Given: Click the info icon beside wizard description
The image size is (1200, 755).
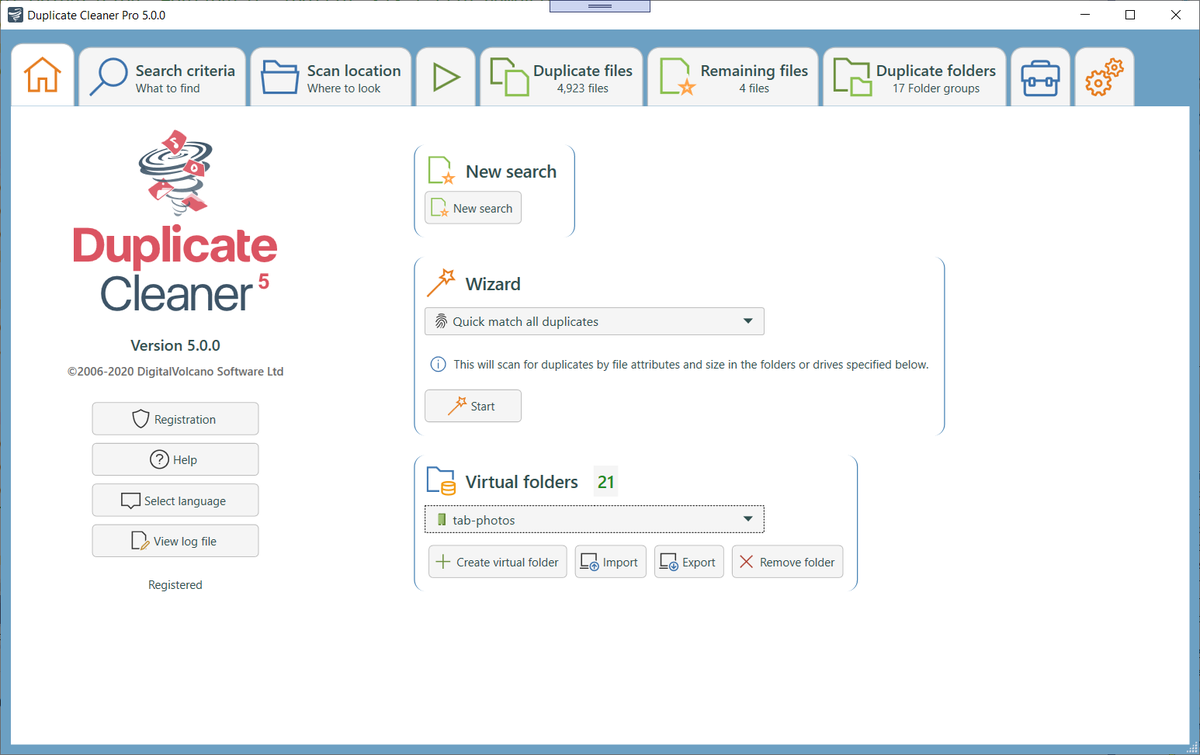Looking at the screenshot, I should tap(438, 364).
